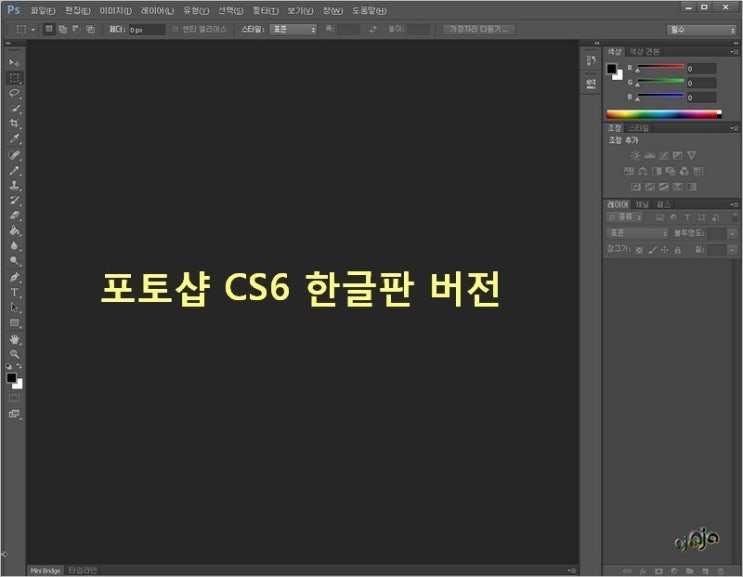
Task: Select the Lasso tool
Action: [14, 93]
